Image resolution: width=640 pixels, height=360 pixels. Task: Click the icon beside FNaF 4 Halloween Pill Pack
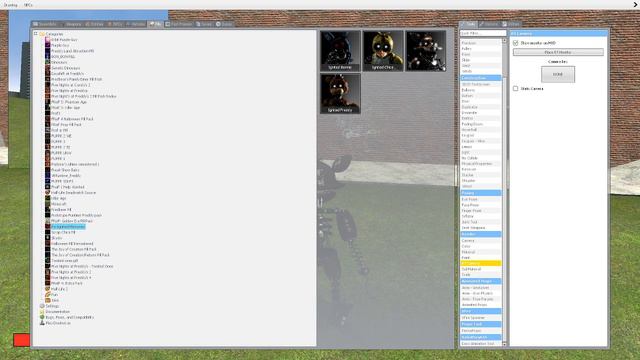(47, 119)
